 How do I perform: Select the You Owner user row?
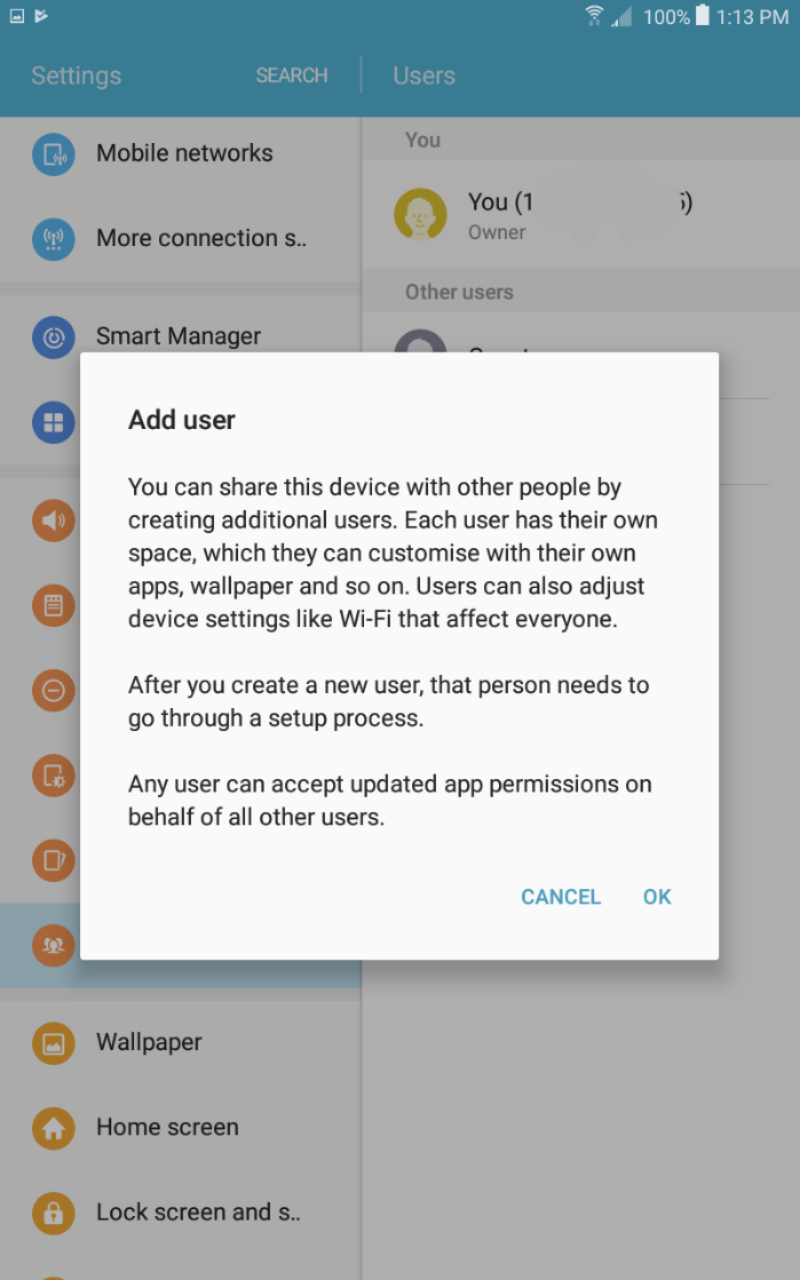point(581,214)
